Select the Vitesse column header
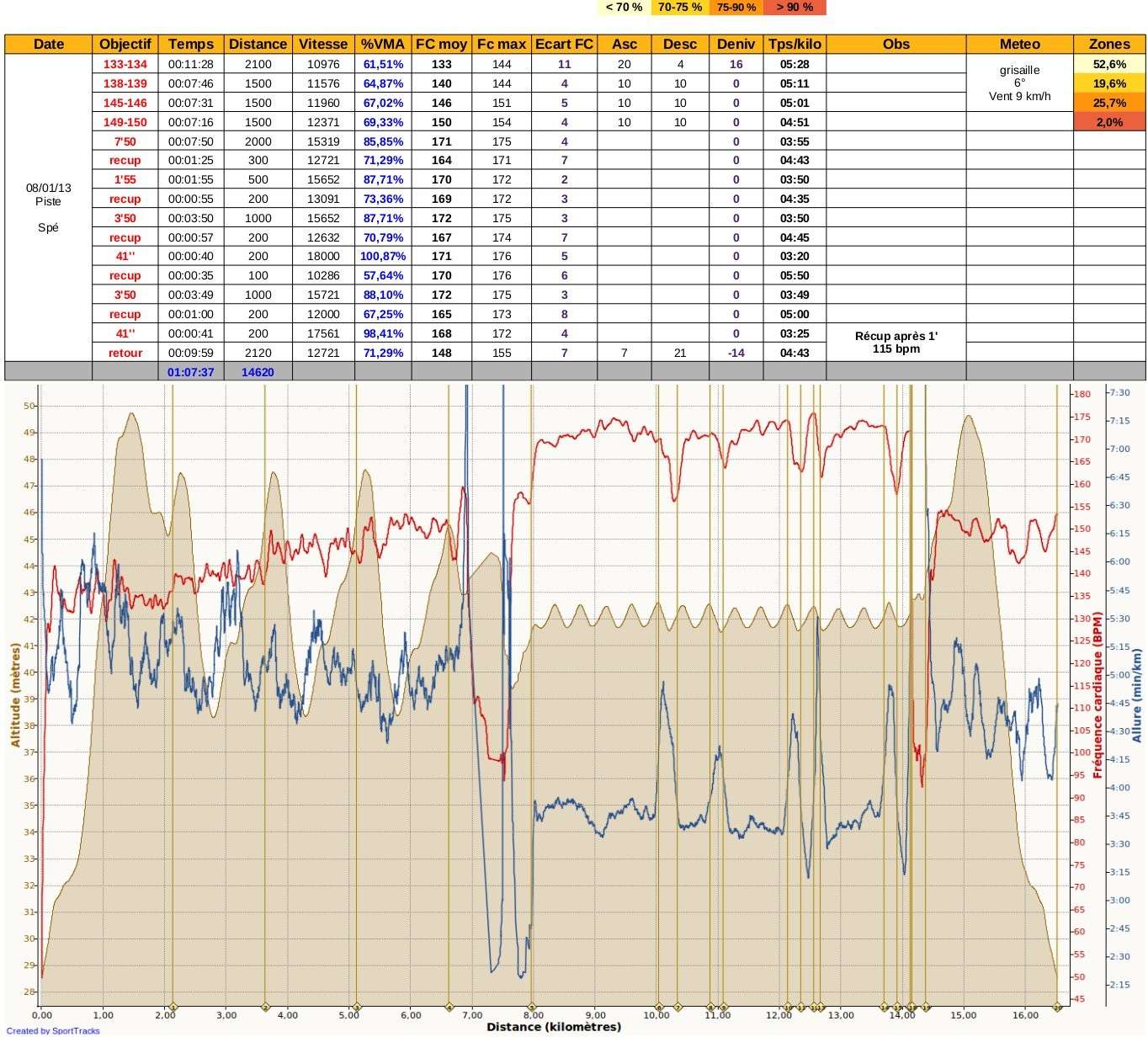 pos(323,44)
